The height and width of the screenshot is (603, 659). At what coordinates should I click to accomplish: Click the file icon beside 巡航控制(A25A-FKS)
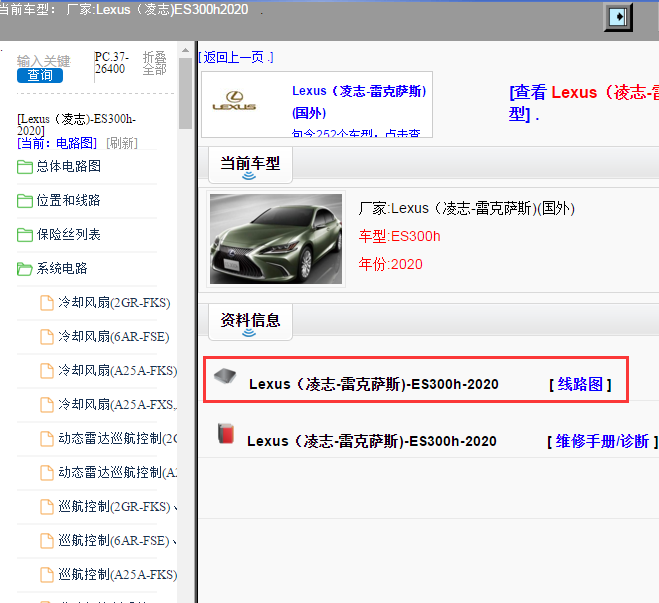tap(47, 575)
